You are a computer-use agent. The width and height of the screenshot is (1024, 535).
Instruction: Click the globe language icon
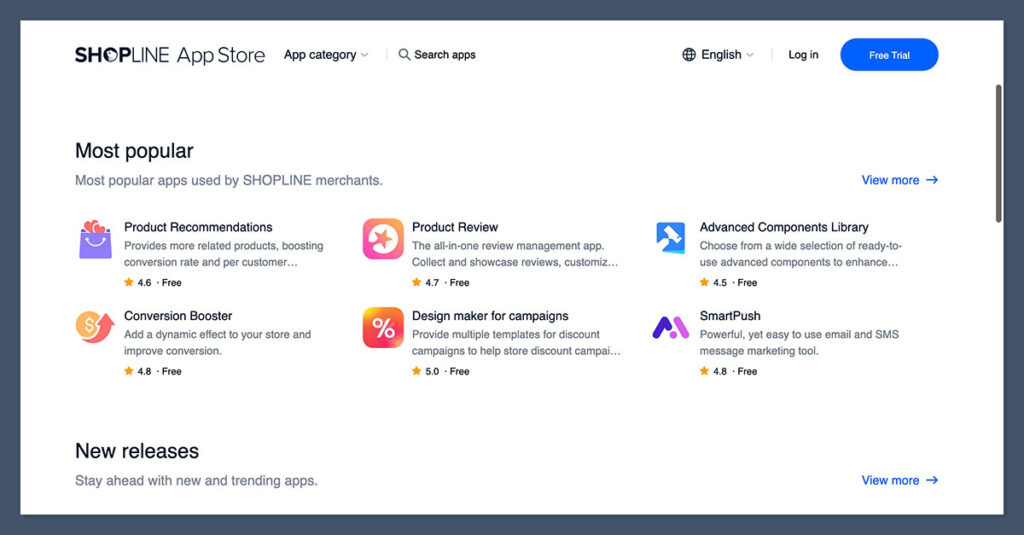[689, 55]
